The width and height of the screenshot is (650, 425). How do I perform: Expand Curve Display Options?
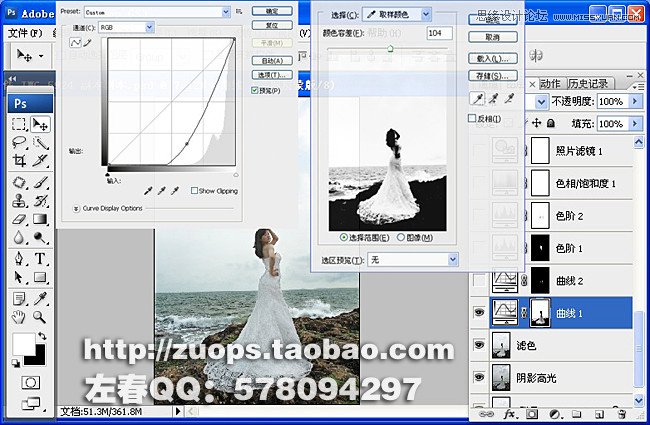(76, 209)
